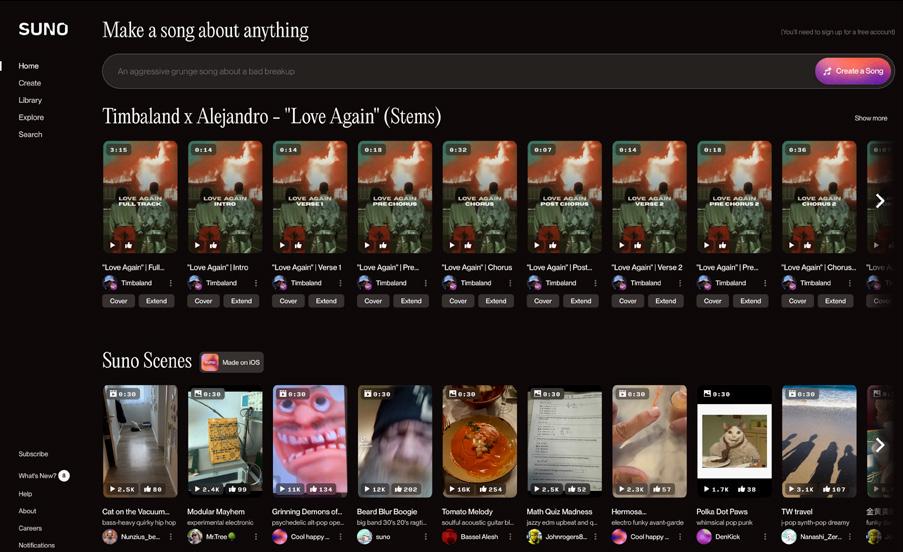Click the Create a Song button
Screen dimensions: 903x552
coord(853,71)
